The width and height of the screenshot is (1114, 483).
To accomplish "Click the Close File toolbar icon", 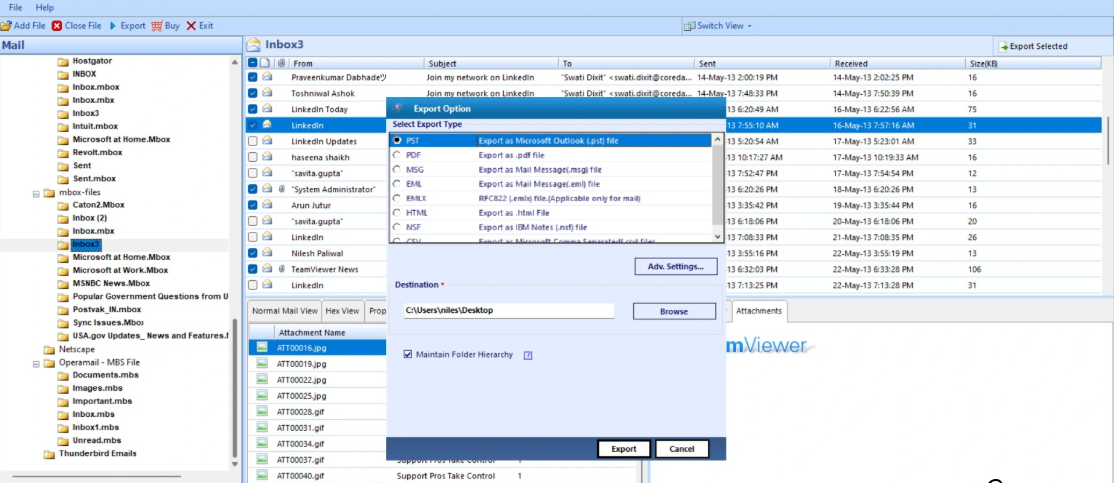I will (x=57, y=26).
